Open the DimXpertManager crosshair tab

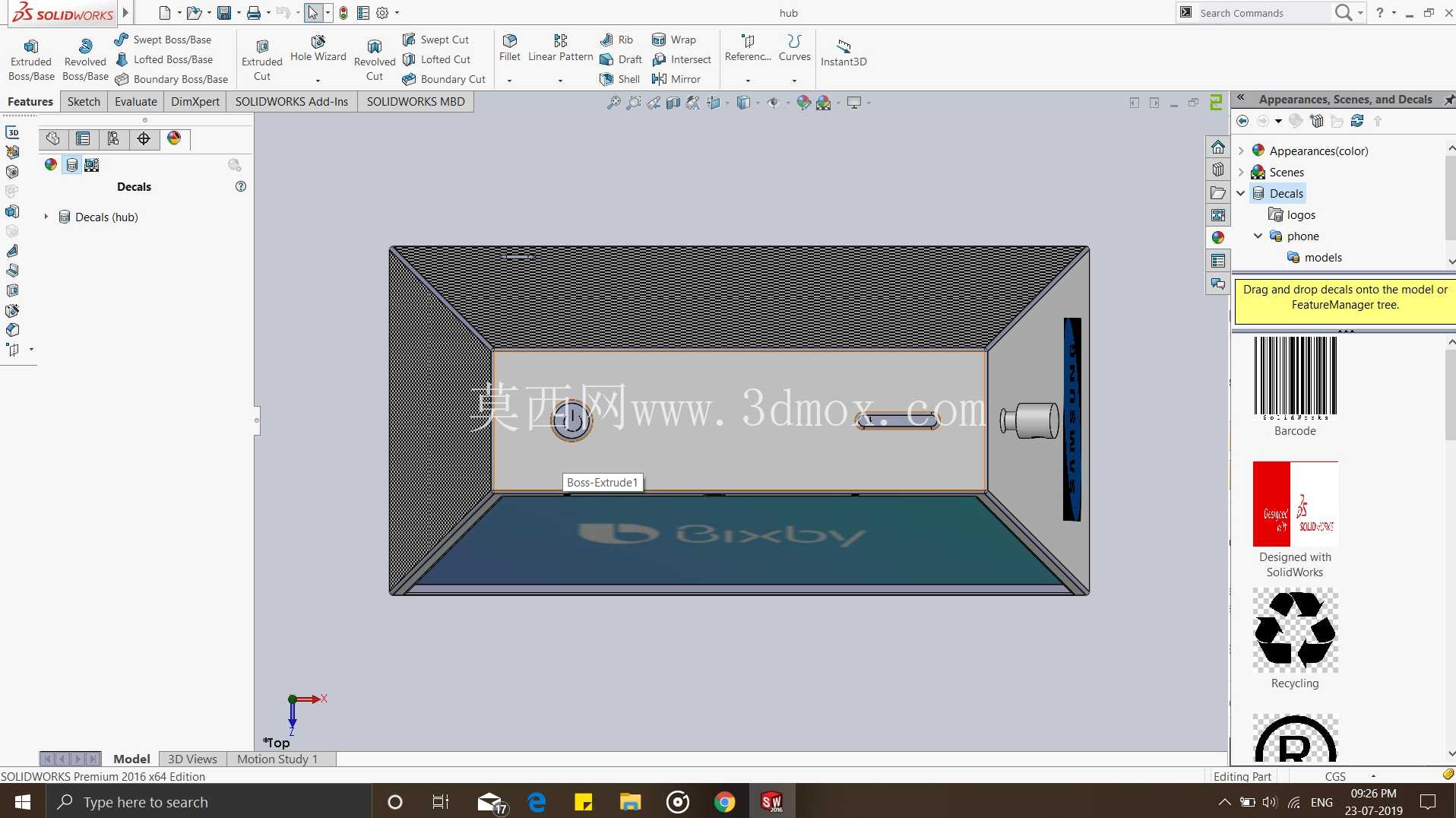click(x=144, y=138)
